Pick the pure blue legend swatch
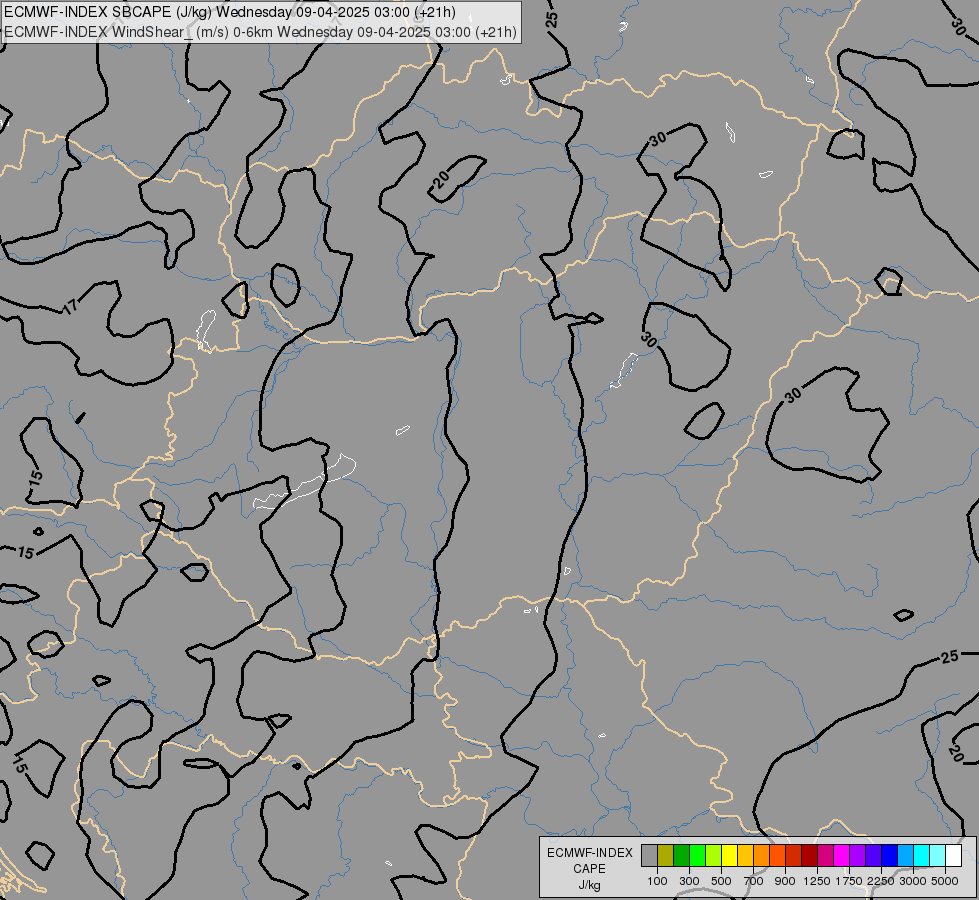Image resolution: width=979 pixels, height=900 pixels. coord(890,856)
